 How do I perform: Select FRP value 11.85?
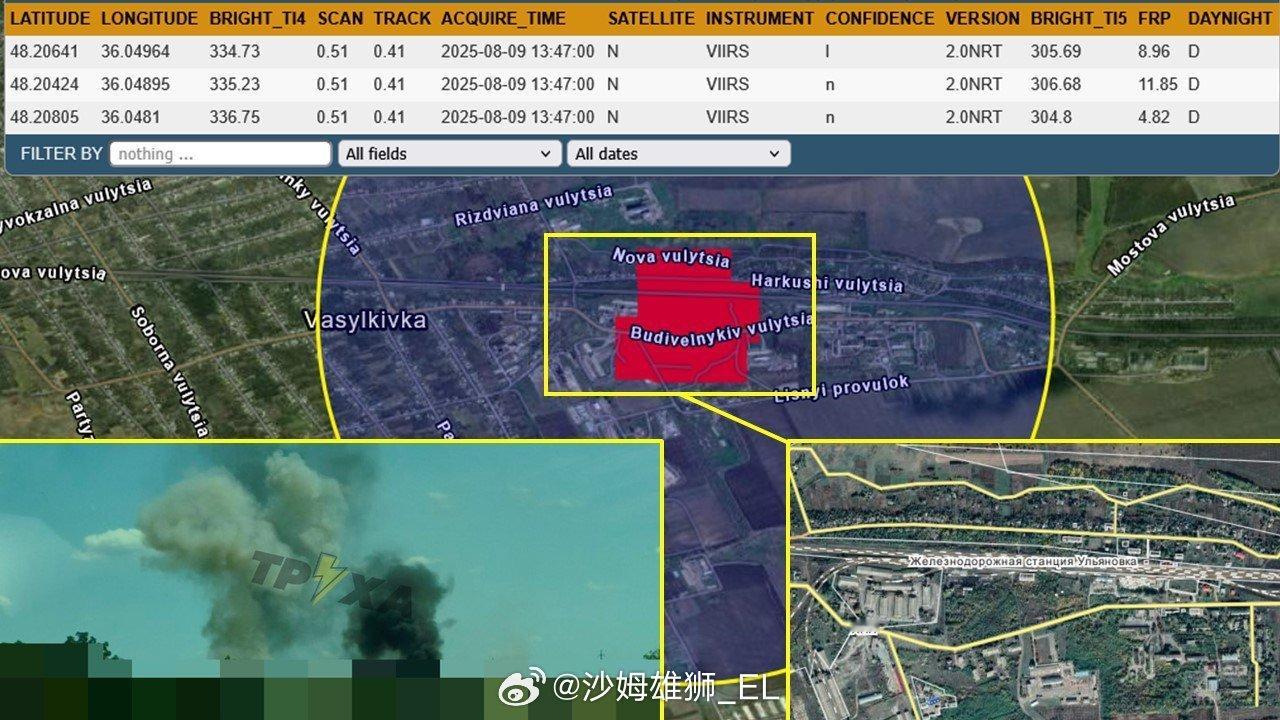point(1158,84)
